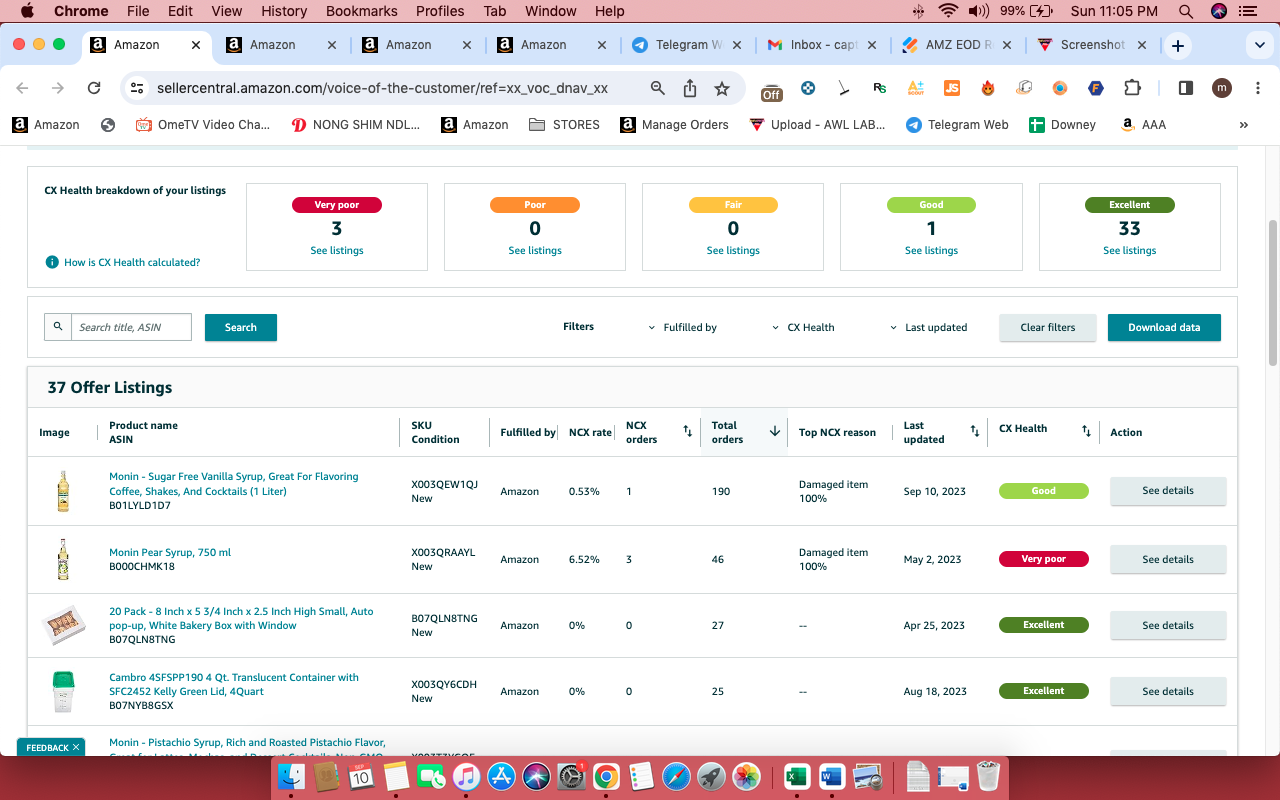Open the 'STORES' bookmark folder
This screenshot has height=800, width=1280.
click(x=564, y=125)
